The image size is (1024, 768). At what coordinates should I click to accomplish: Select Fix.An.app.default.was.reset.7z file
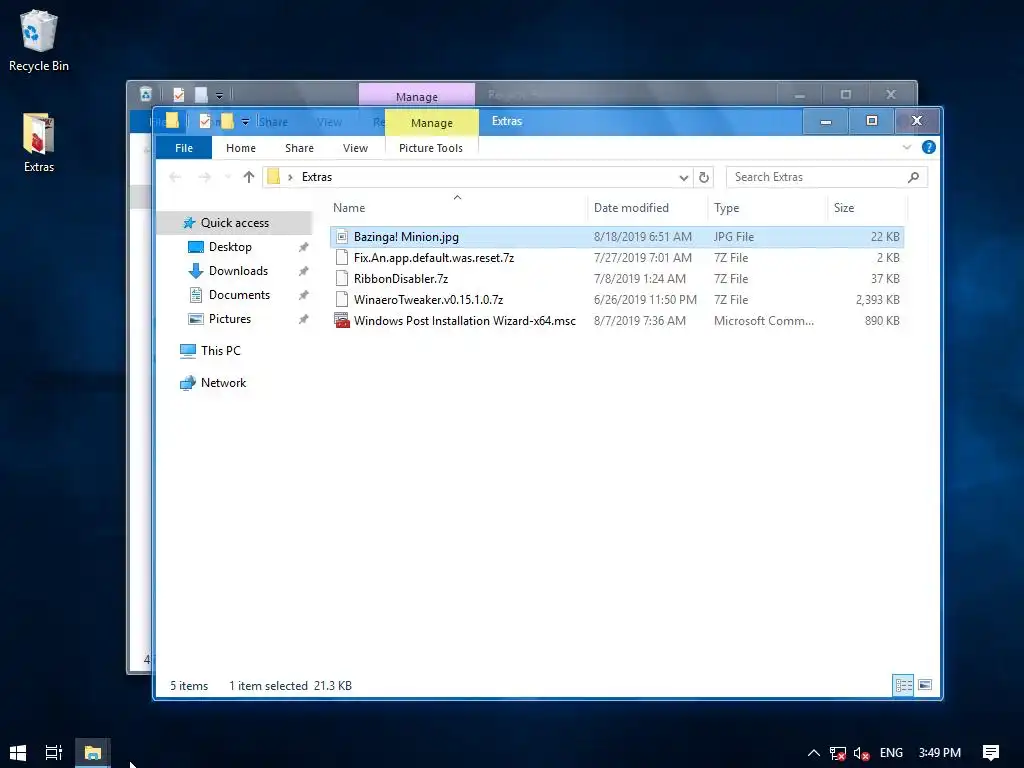617,258
